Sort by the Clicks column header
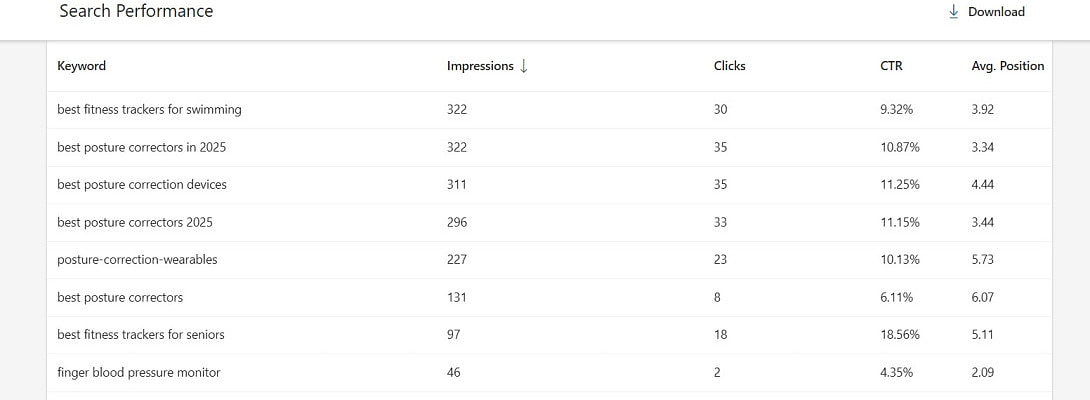The image size is (1090, 400). [729, 66]
